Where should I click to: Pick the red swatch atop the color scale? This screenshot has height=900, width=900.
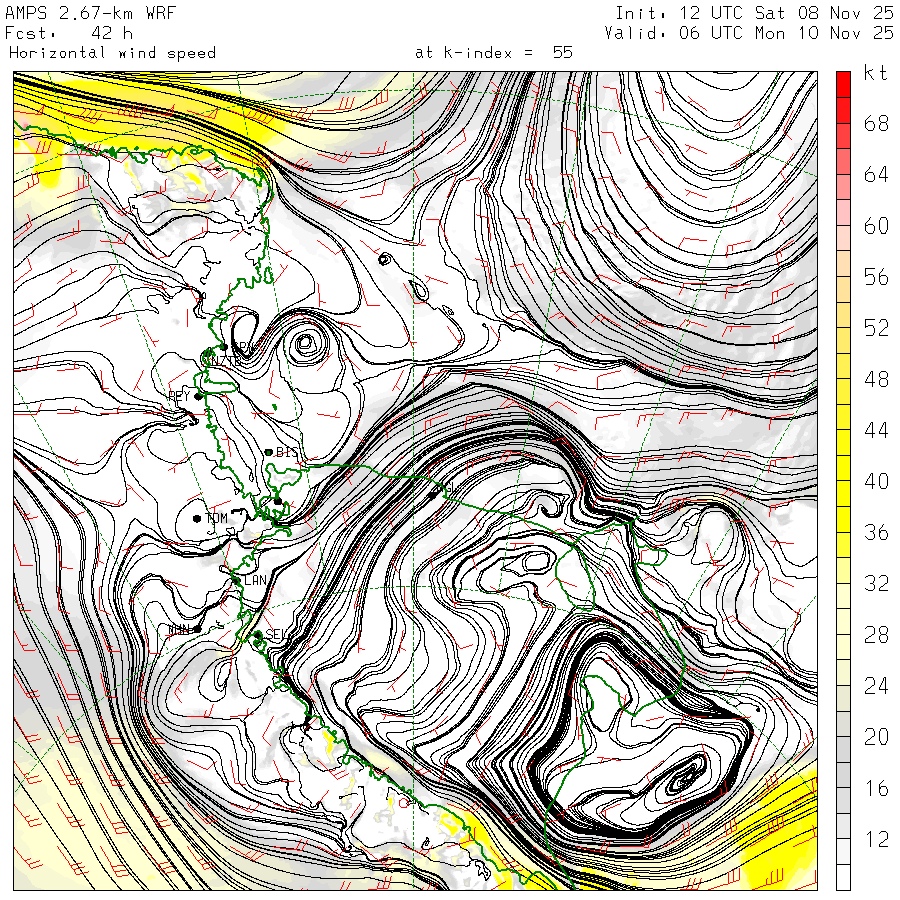[843, 84]
